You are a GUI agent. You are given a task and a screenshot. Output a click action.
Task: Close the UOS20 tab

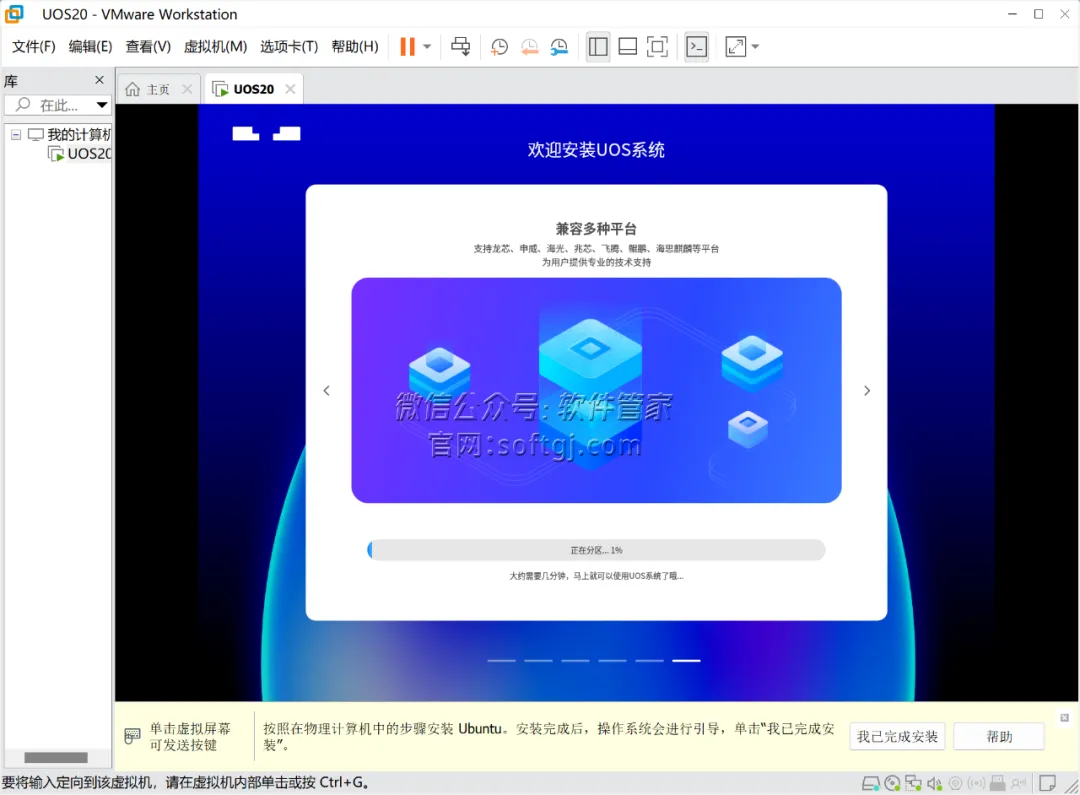(x=290, y=89)
